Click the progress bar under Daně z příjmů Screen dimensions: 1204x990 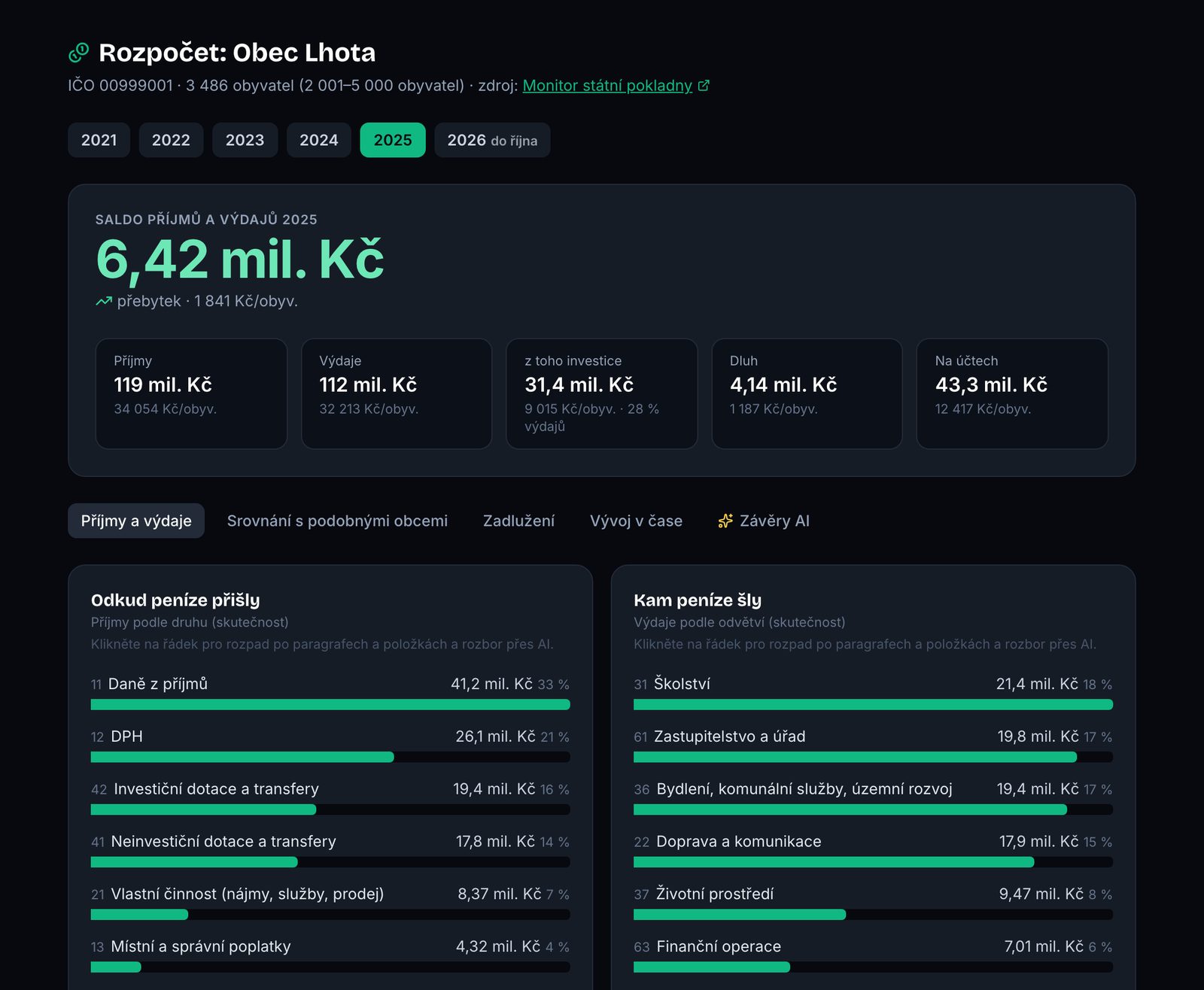point(330,705)
